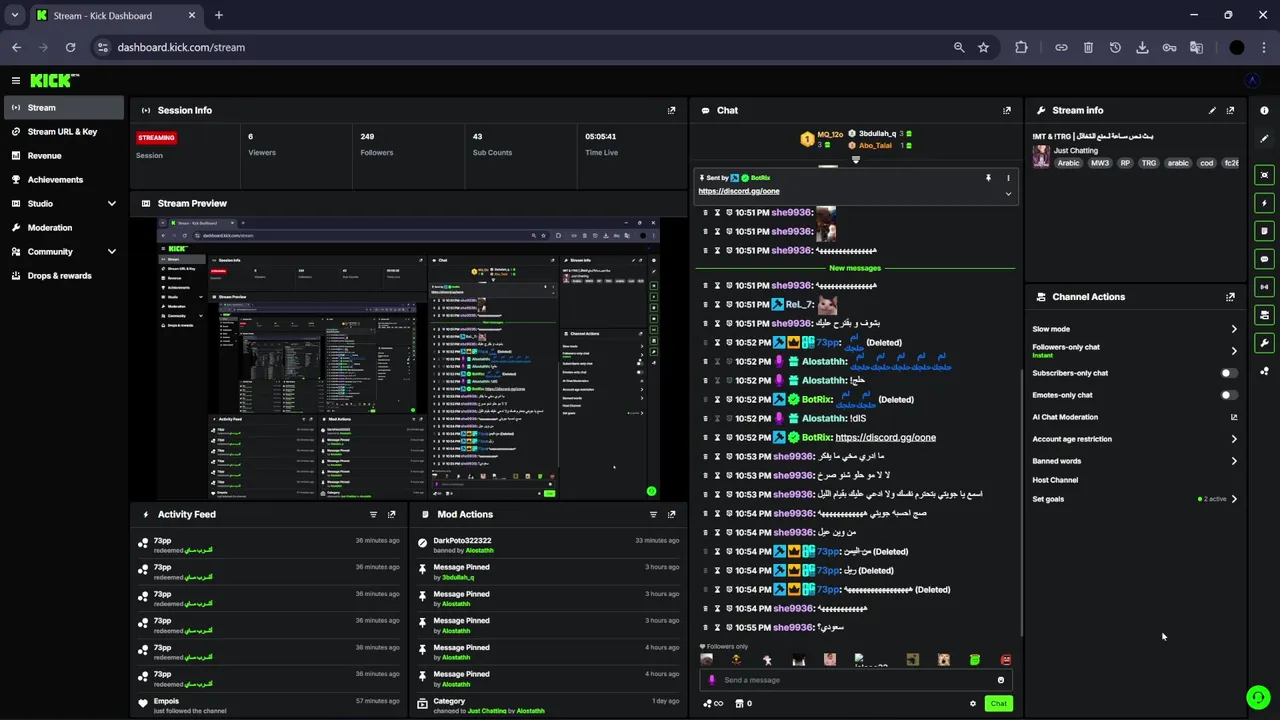Click the share icon at the rail bottom
The width and height of the screenshot is (1280, 720).
1264,371
